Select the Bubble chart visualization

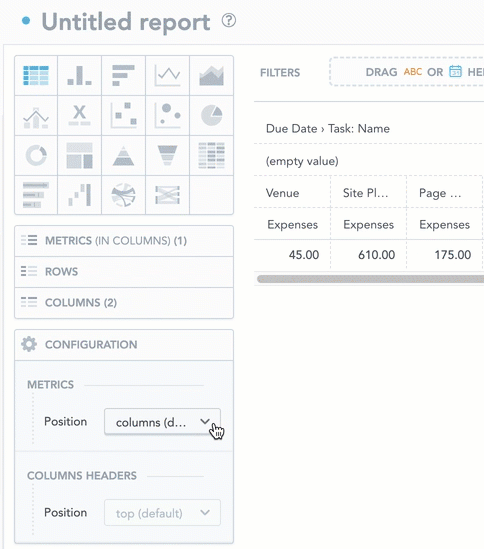167,116
